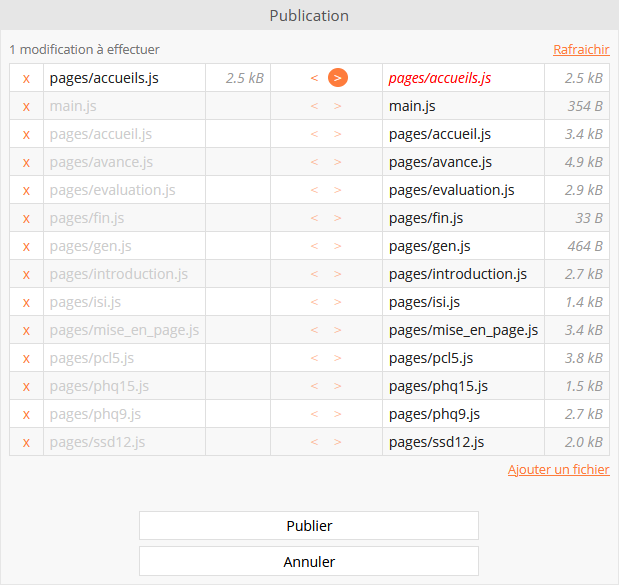Click the x icon for pages/accueils.js
Viewport: 619px width, 585px height.
pos(26,78)
